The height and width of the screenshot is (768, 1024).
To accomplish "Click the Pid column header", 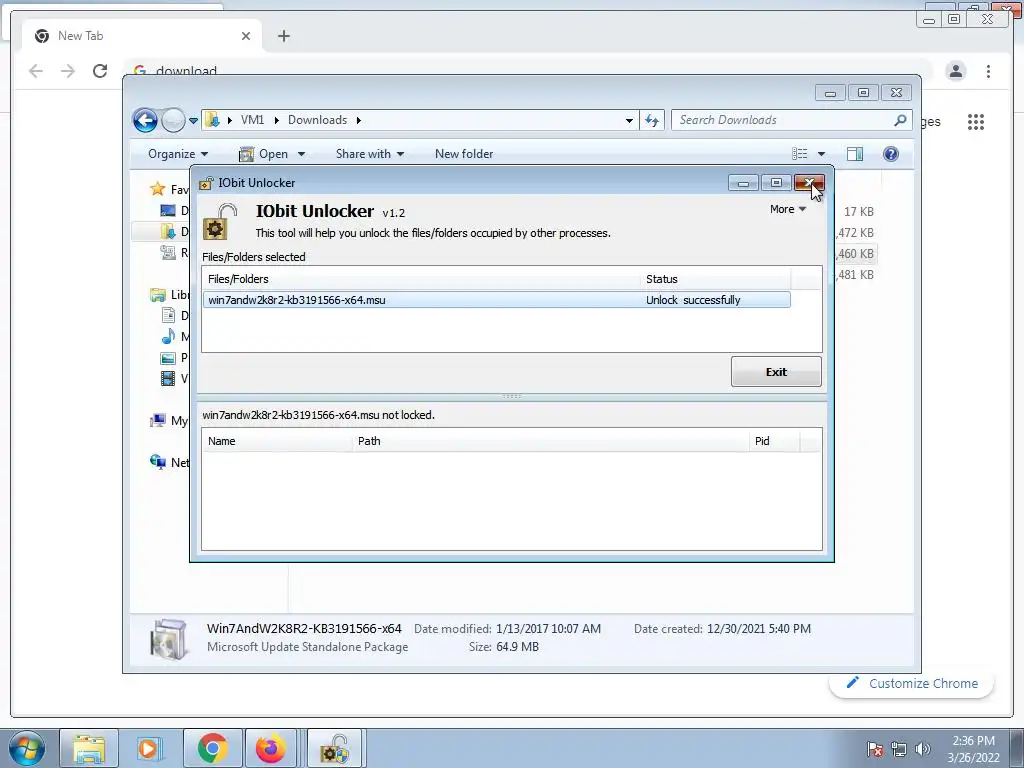I will [775, 441].
